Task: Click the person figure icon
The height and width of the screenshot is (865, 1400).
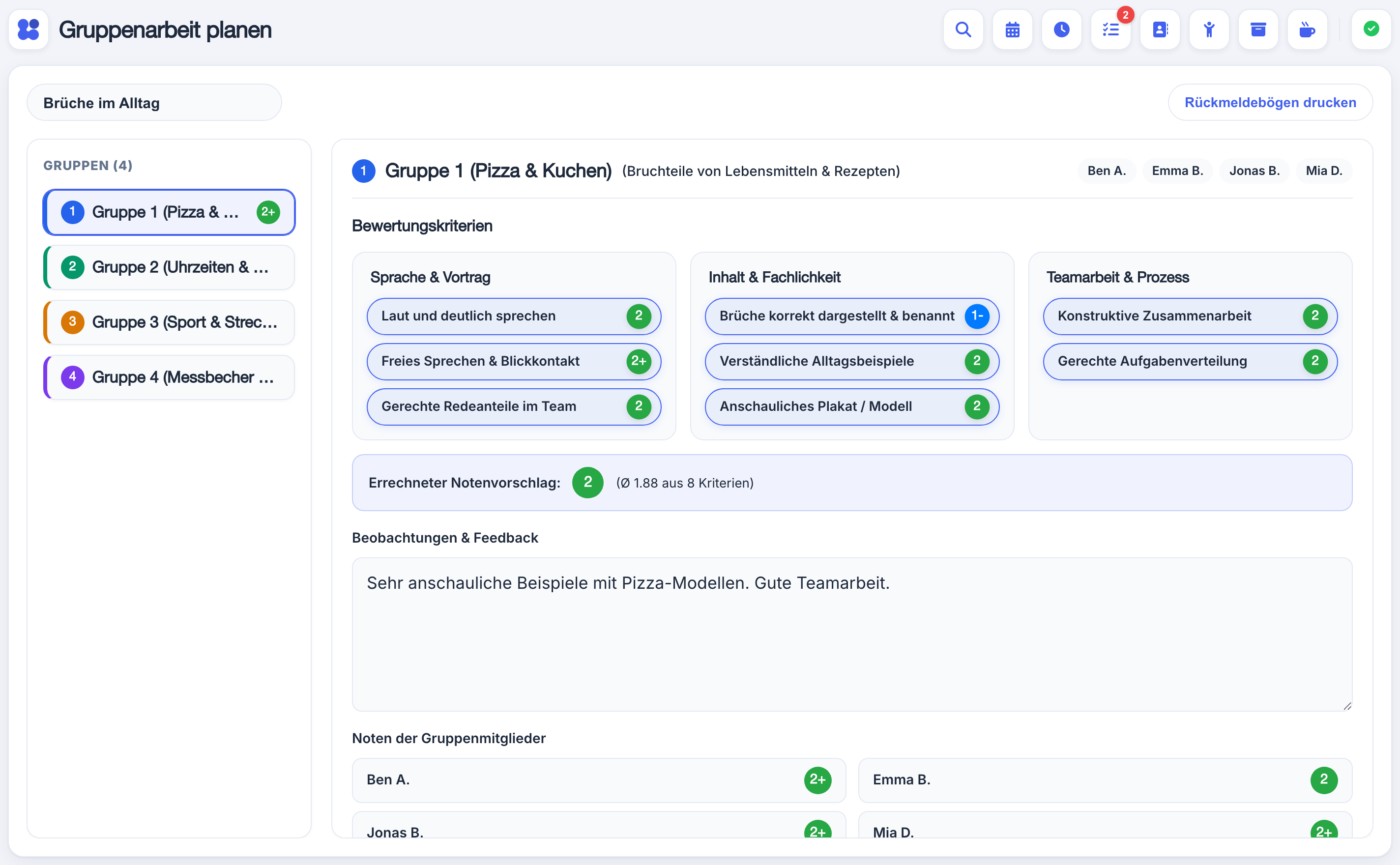Action: [x=1209, y=29]
